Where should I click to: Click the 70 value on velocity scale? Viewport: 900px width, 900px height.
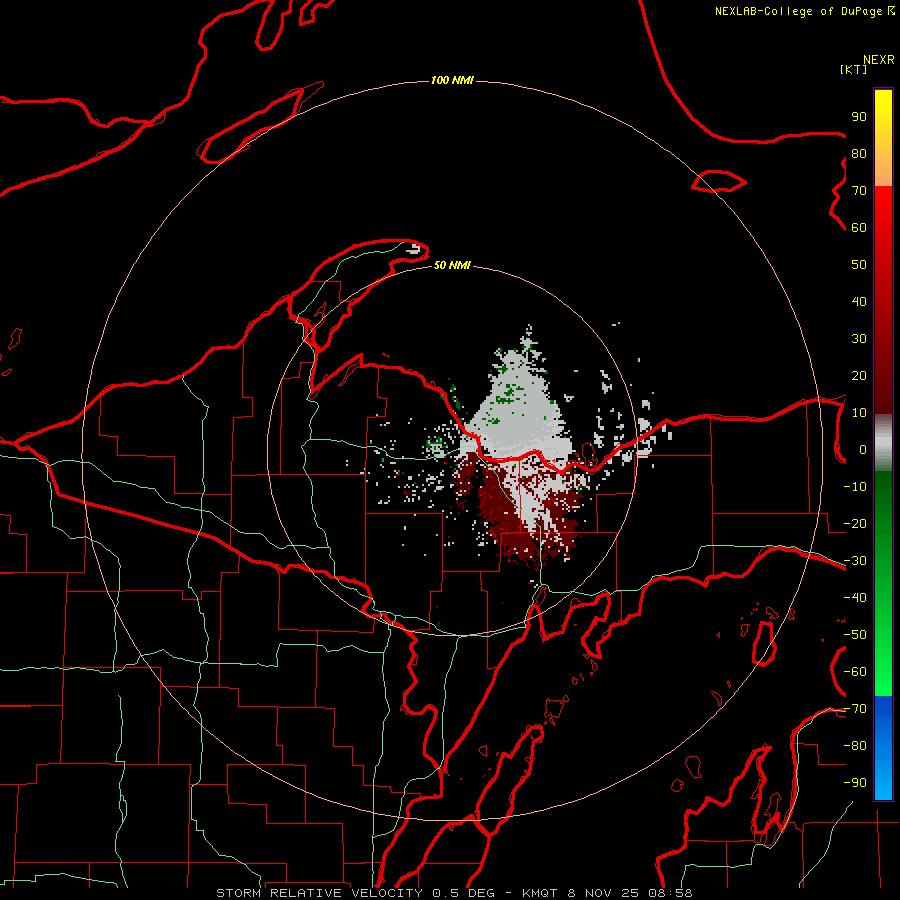859,191
